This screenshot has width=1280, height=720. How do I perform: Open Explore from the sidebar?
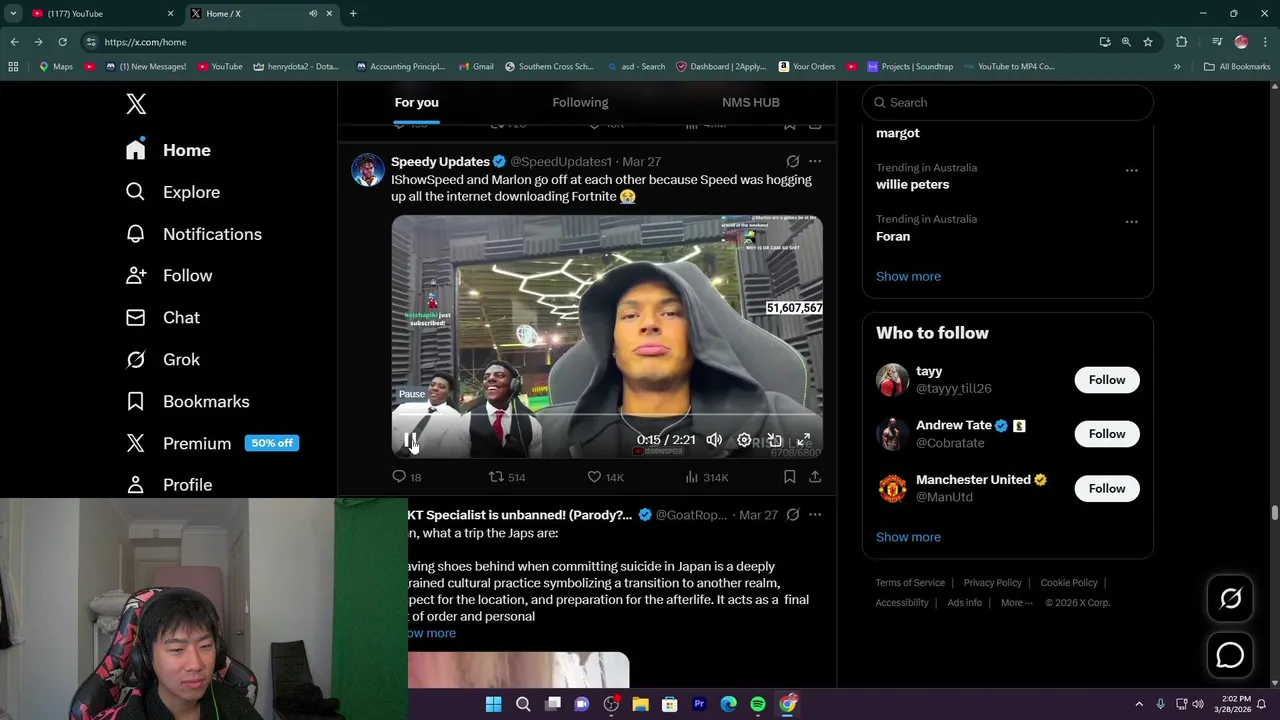(x=172, y=192)
